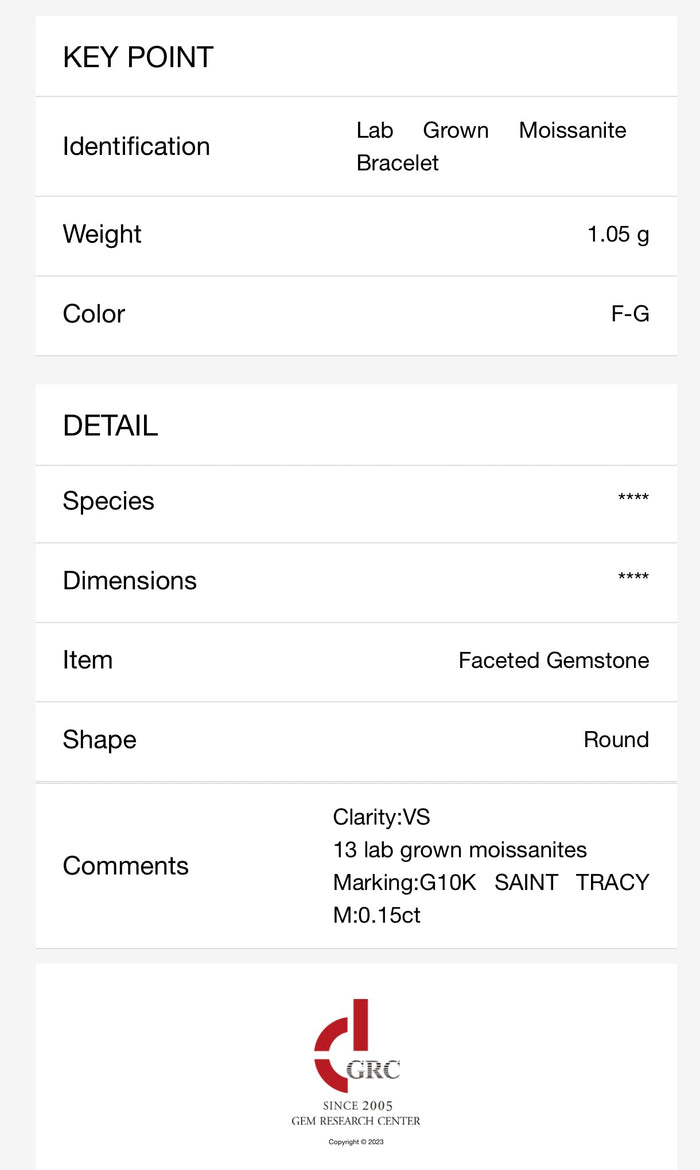Select the F-G color value
This screenshot has width=700, height=1170.
[x=630, y=314]
